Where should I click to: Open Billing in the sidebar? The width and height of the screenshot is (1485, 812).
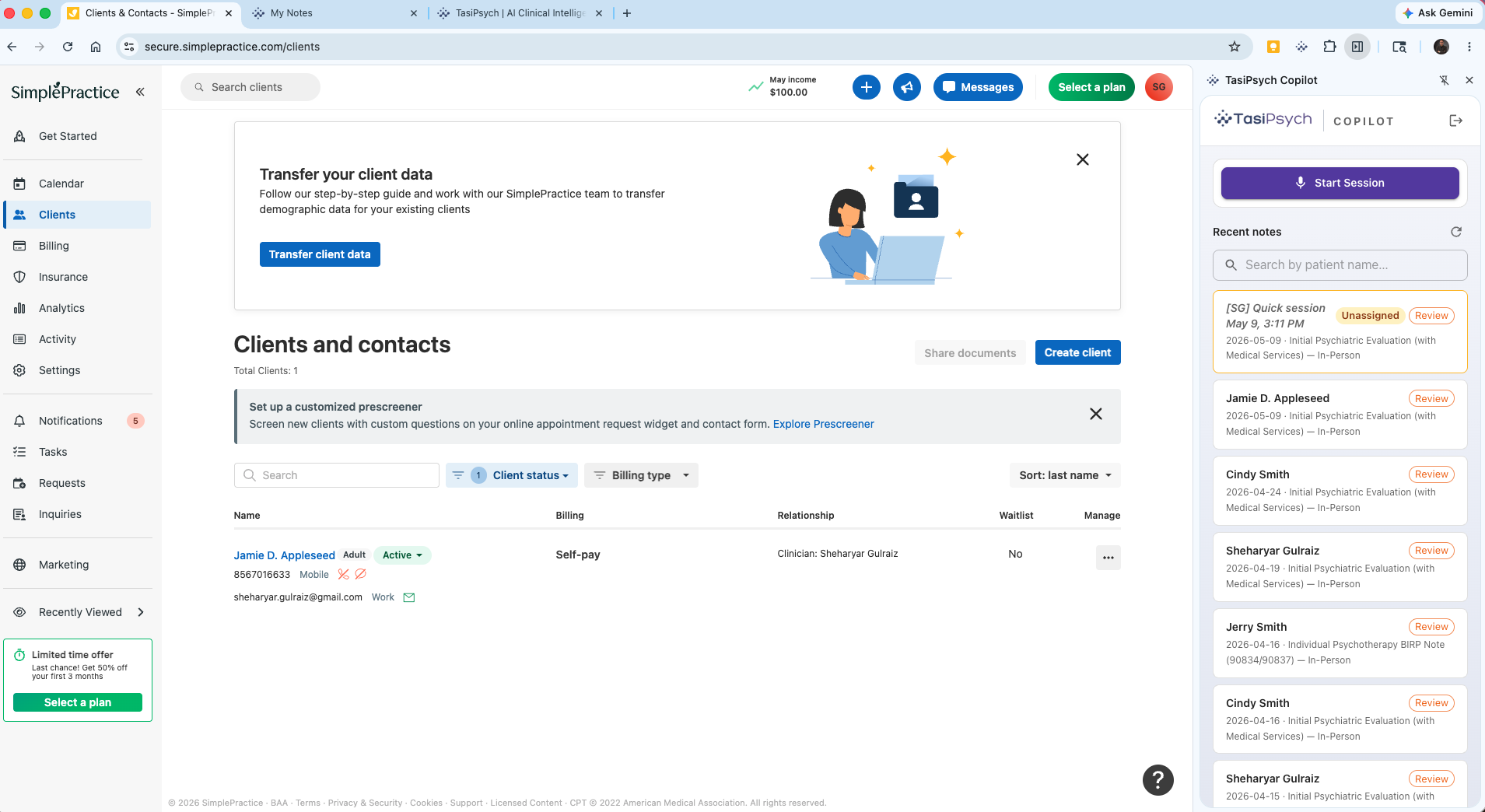(x=78, y=246)
